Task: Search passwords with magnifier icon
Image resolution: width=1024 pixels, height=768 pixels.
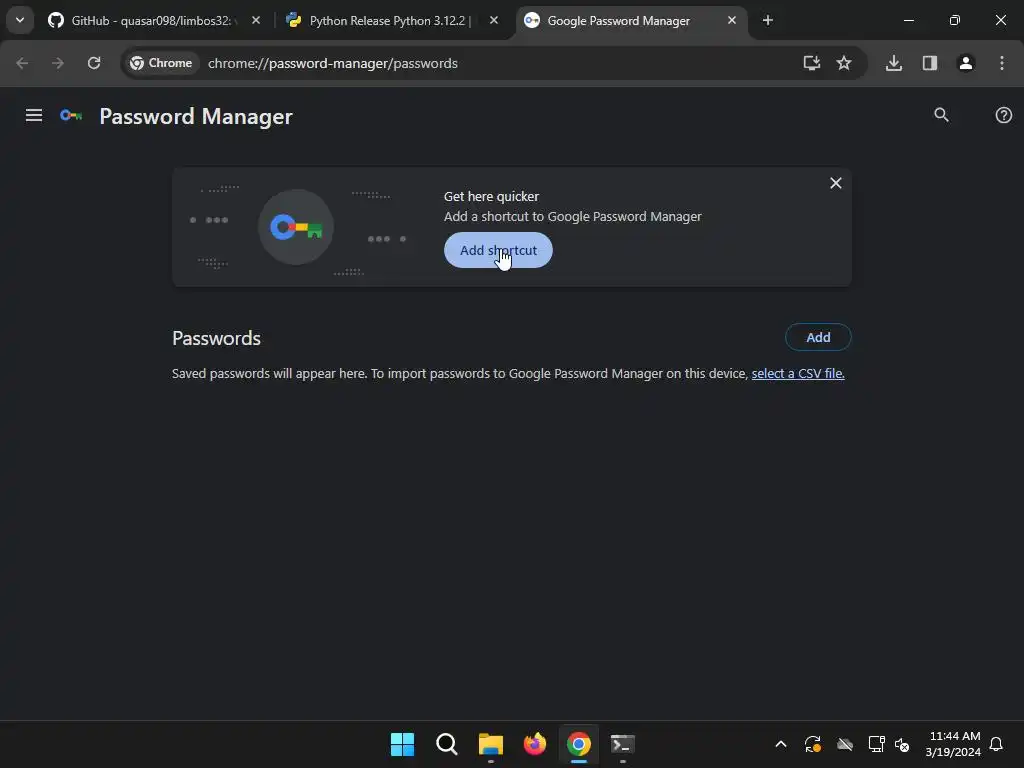Action: [x=941, y=116]
